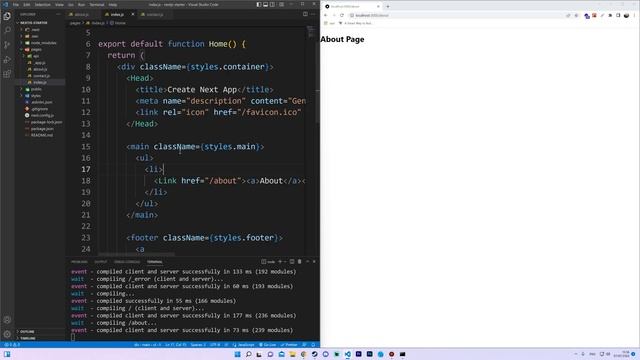Open Windows Start button in taskbar

pyautogui.click(x=237, y=354)
